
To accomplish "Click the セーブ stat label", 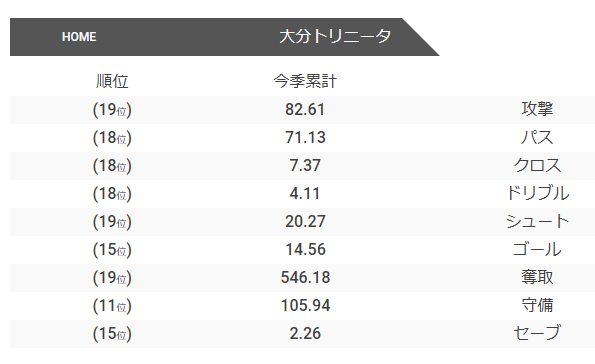I will pyautogui.click(x=537, y=333).
